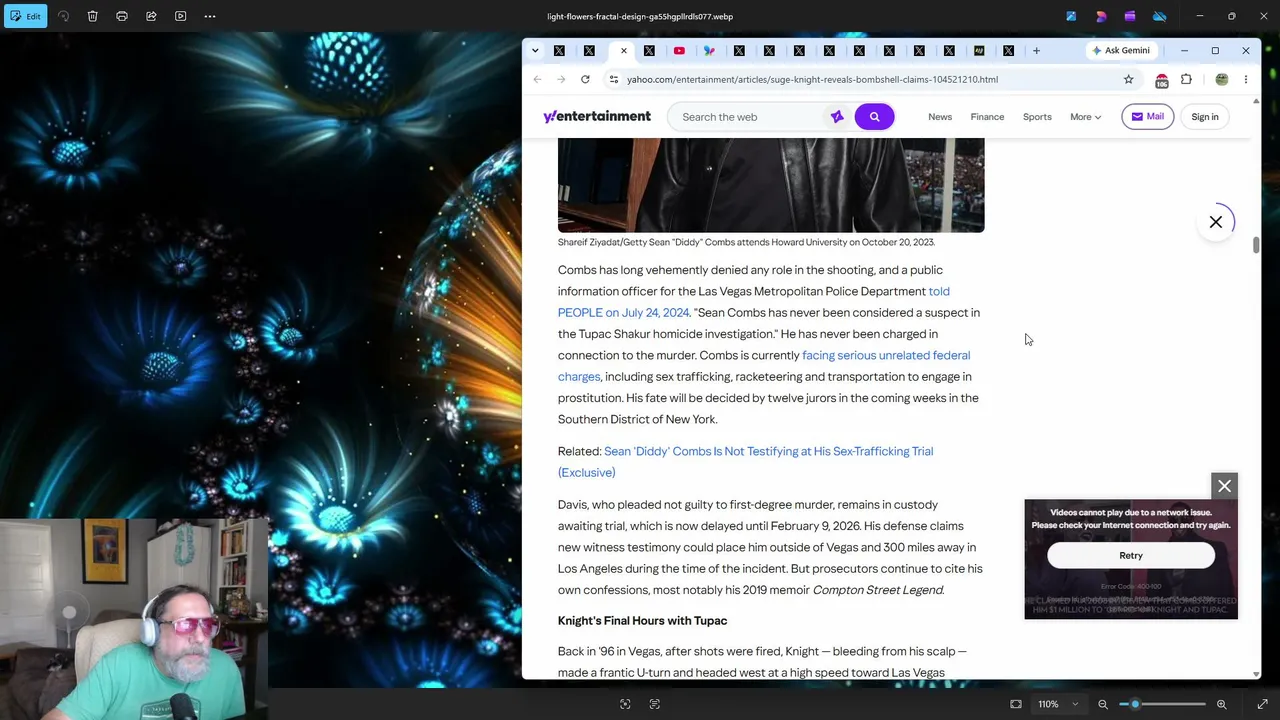
Task: Open the Chrome extensions puzzle menu
Action: pos(1186,79)
